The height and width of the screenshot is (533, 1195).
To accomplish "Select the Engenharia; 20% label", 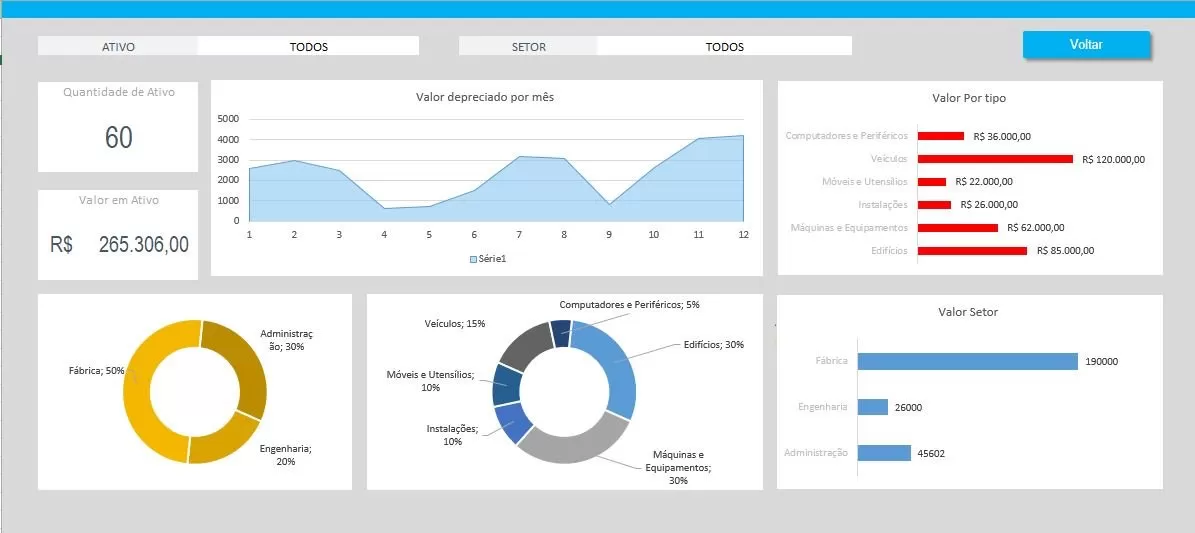I will pos(286,455).
